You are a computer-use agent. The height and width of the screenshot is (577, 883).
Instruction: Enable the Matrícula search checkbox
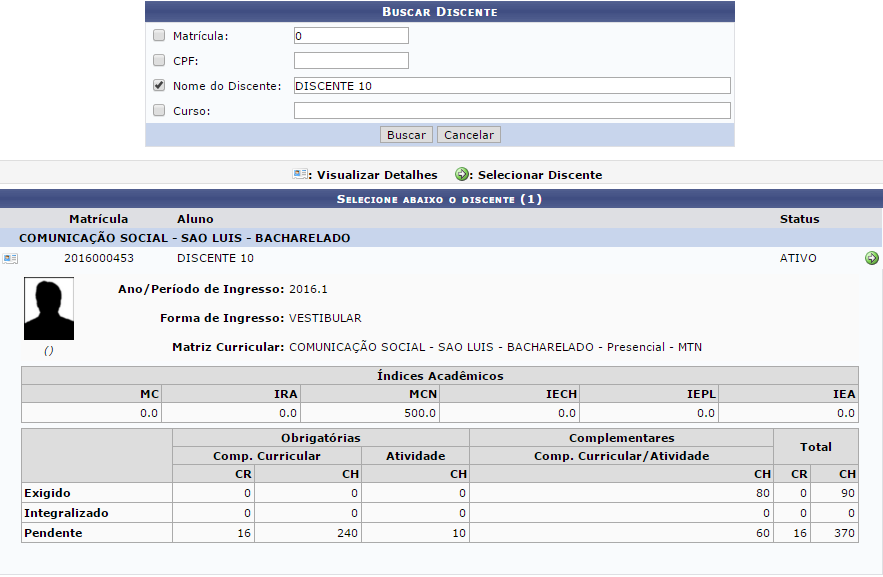pos(159,35)
